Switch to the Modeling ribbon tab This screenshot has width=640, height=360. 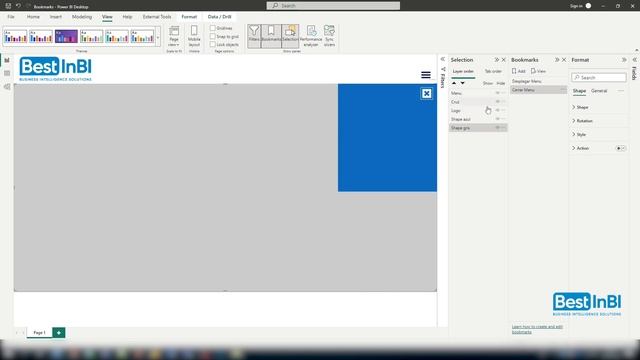tap(82, 17)
